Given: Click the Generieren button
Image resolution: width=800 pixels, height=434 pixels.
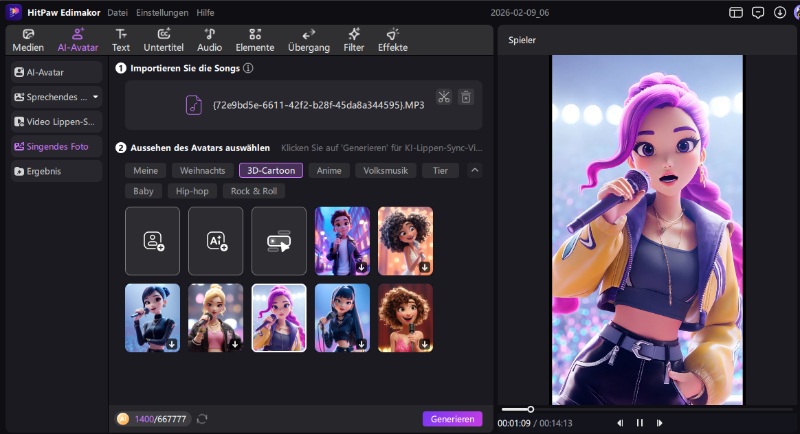Looking at the screenshot, I should [x=452, y=419].
